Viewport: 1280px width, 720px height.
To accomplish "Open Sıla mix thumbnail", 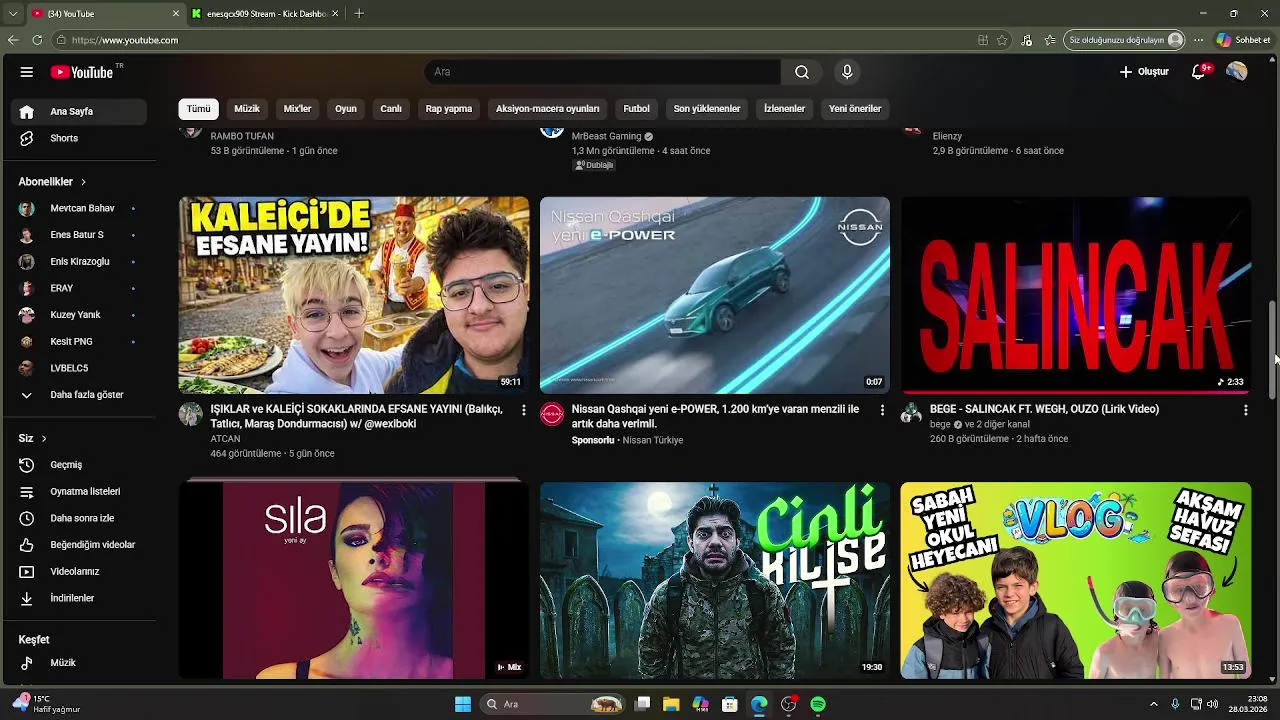I will click(354, 581).
